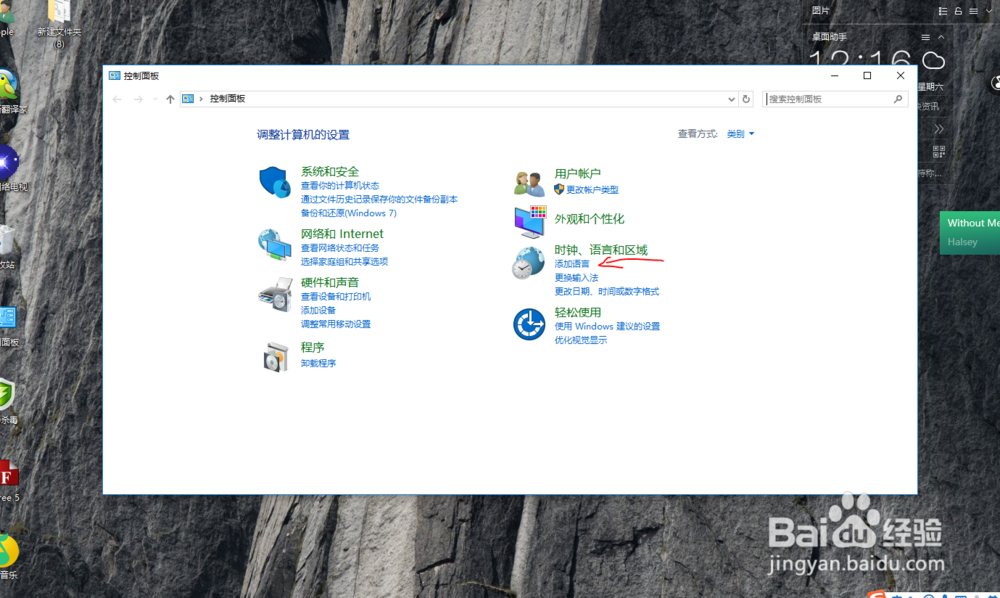
Task: Click the Without Me - Halsey music widget
Action: [969, 233]
